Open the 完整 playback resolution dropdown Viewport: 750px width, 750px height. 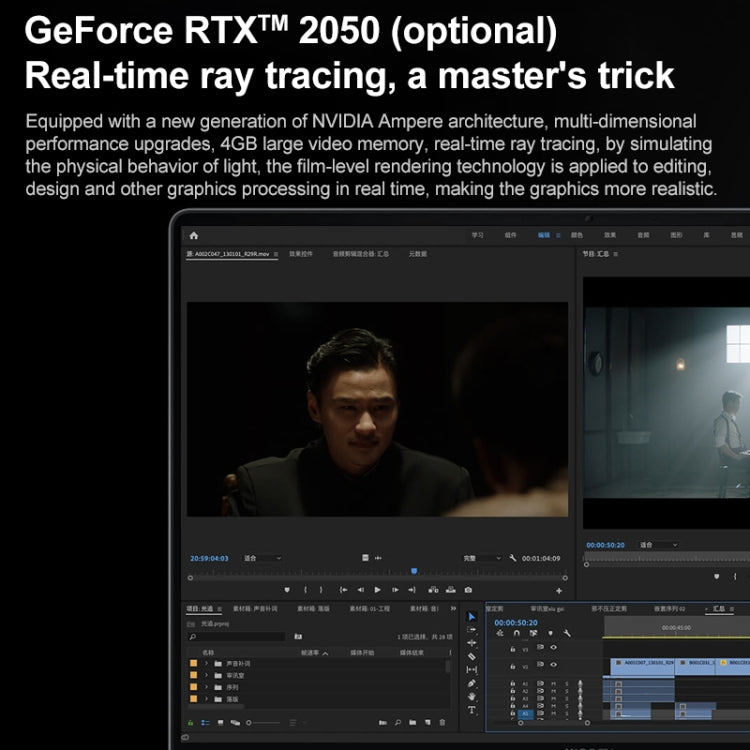[x=482, y=558]
